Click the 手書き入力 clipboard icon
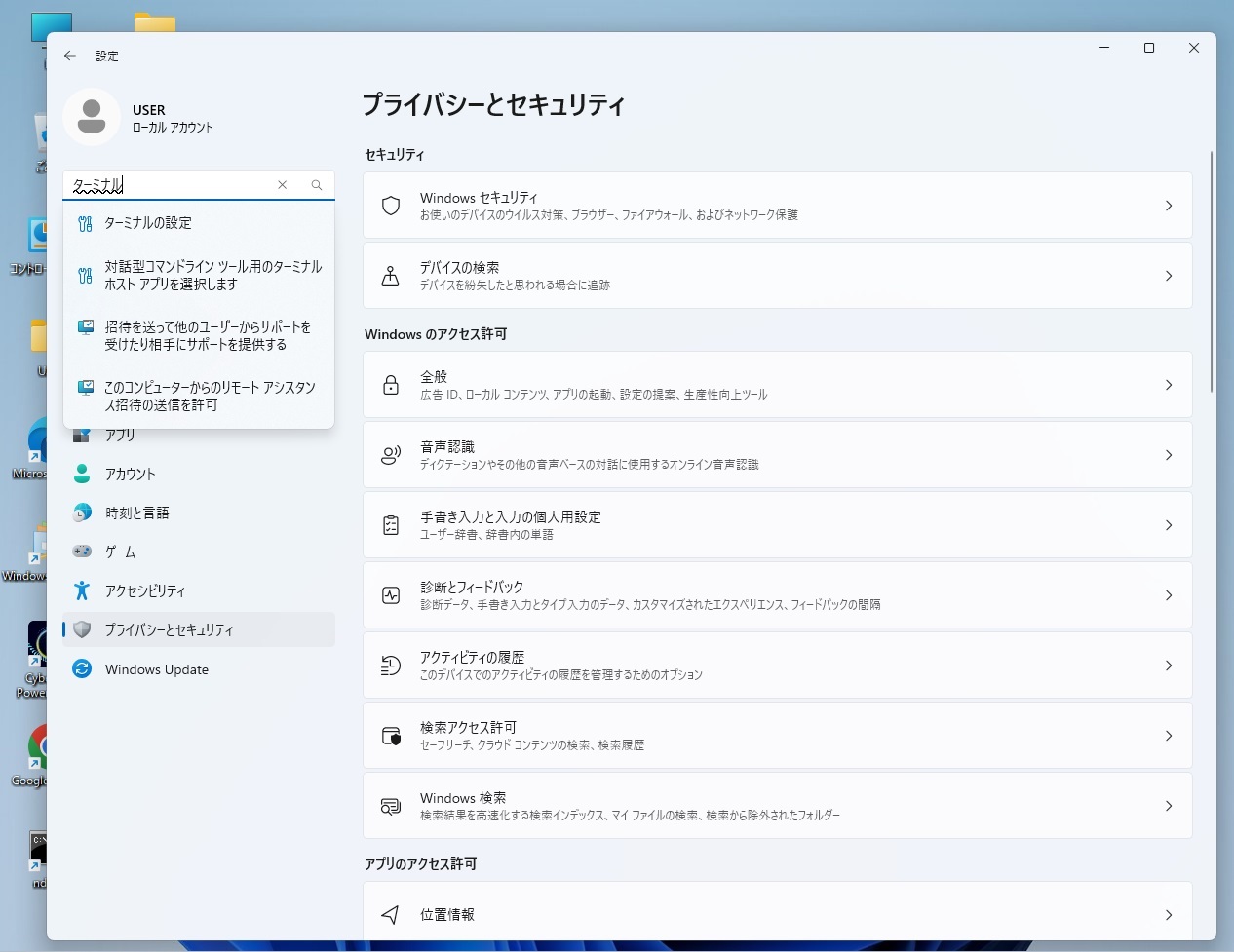The width and height of the screenshot is (1234, 952). [391, 525]
